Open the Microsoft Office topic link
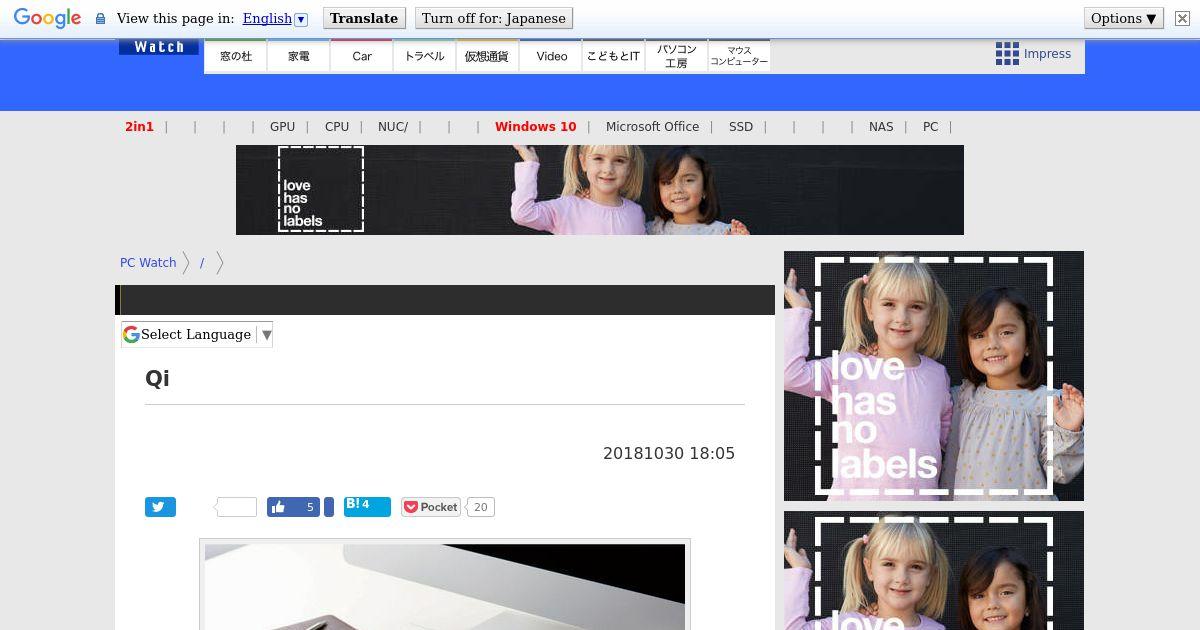The width and height of the screenshot is (1200, 630). point(652,127)
